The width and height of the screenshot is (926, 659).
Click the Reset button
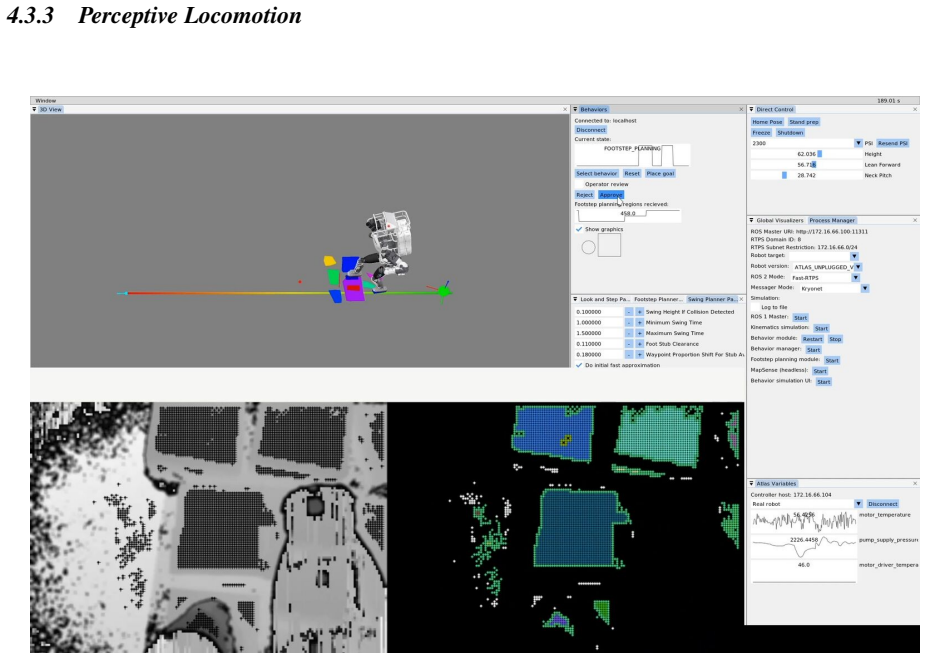(632, 174)
